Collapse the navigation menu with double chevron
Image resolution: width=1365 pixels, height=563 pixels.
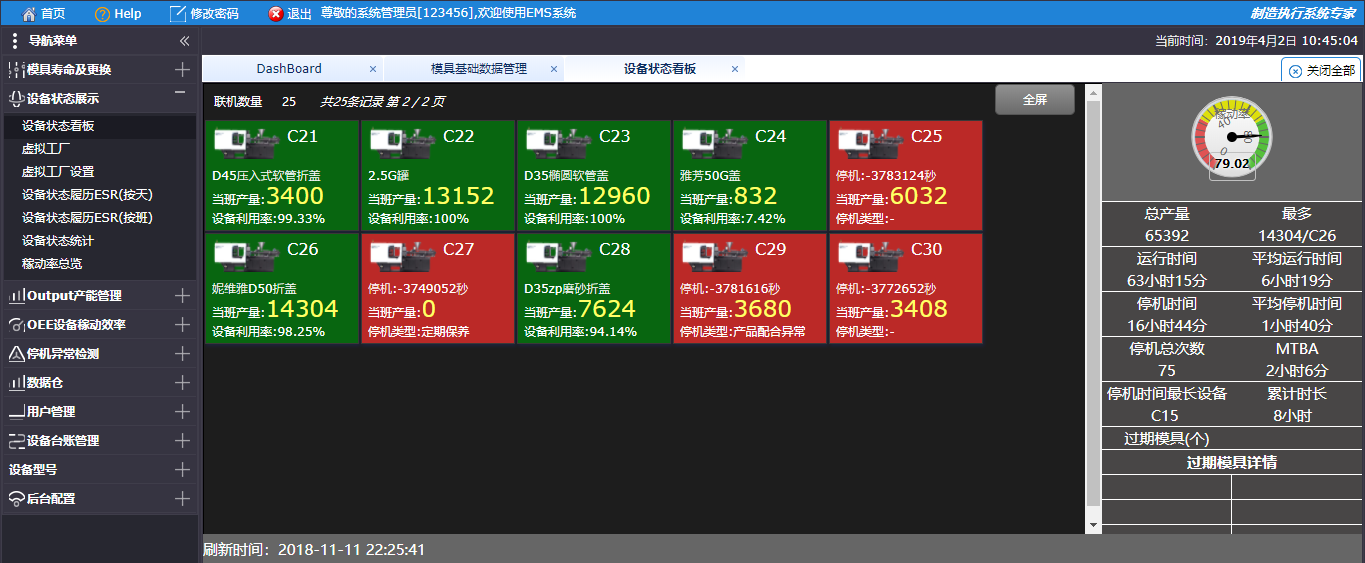click(x=184, y=41)
